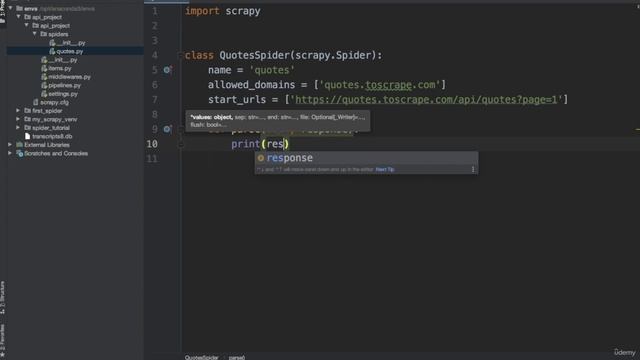640x360 pixels.
Task: Click allowed_domains variable name
Action: [x=251, y=85]
